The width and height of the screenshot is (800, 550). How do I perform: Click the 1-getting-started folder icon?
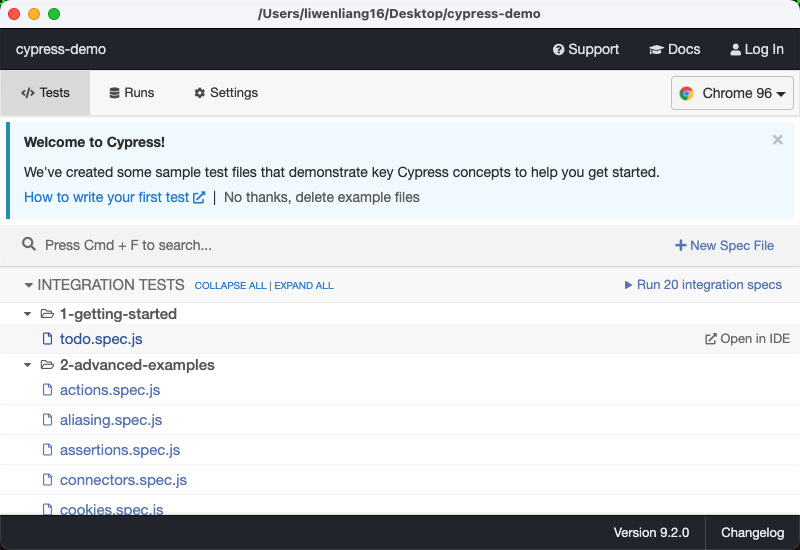tap(47, 314)
